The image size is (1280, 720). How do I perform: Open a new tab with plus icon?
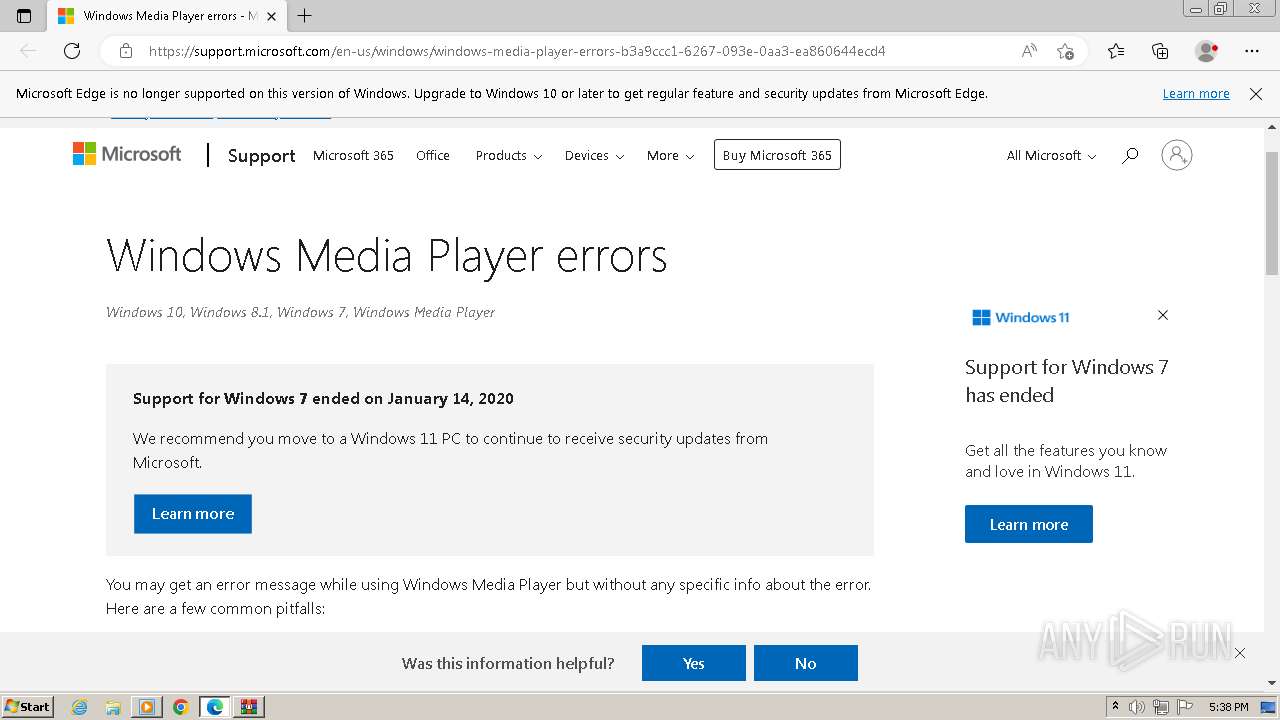click(305, 16)
